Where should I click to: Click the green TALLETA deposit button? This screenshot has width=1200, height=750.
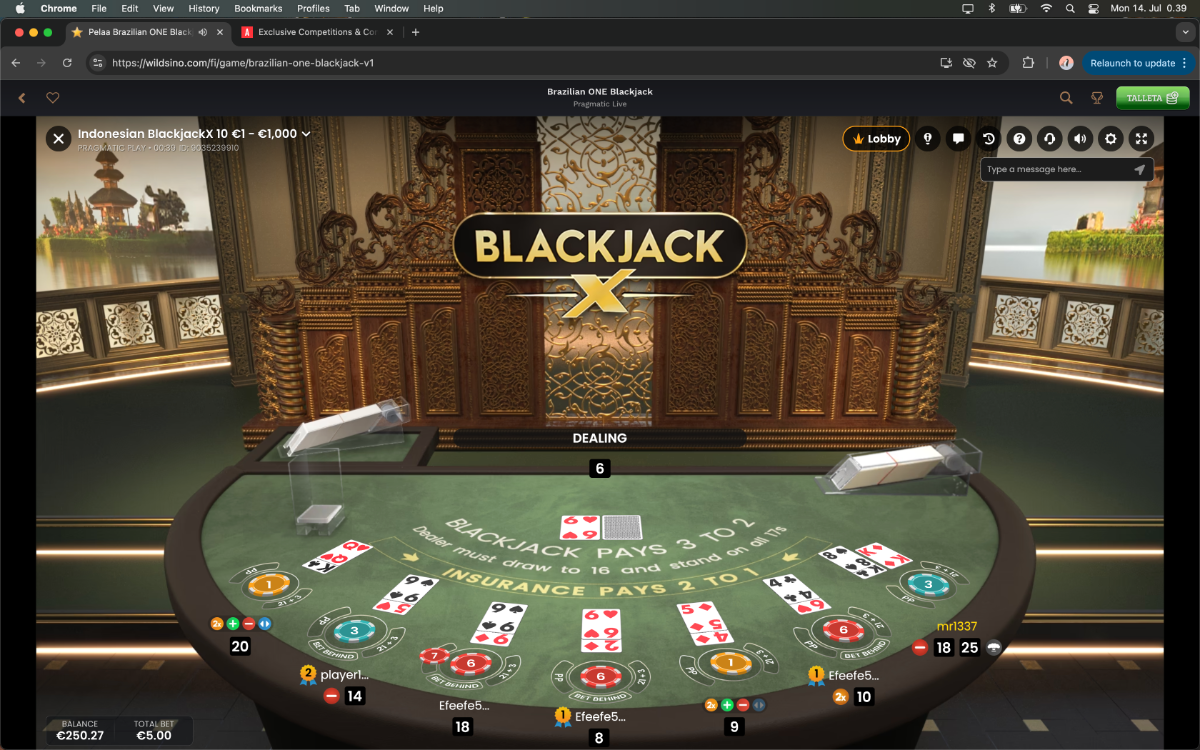coord(1153,98)
